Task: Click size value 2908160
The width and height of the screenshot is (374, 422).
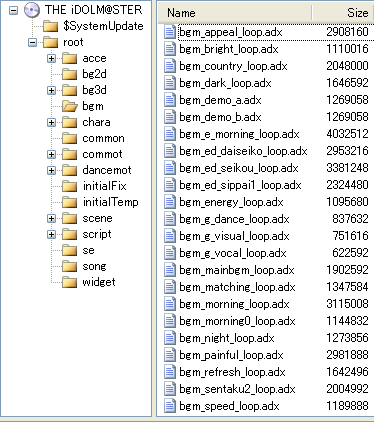Action: coord(347,32)
